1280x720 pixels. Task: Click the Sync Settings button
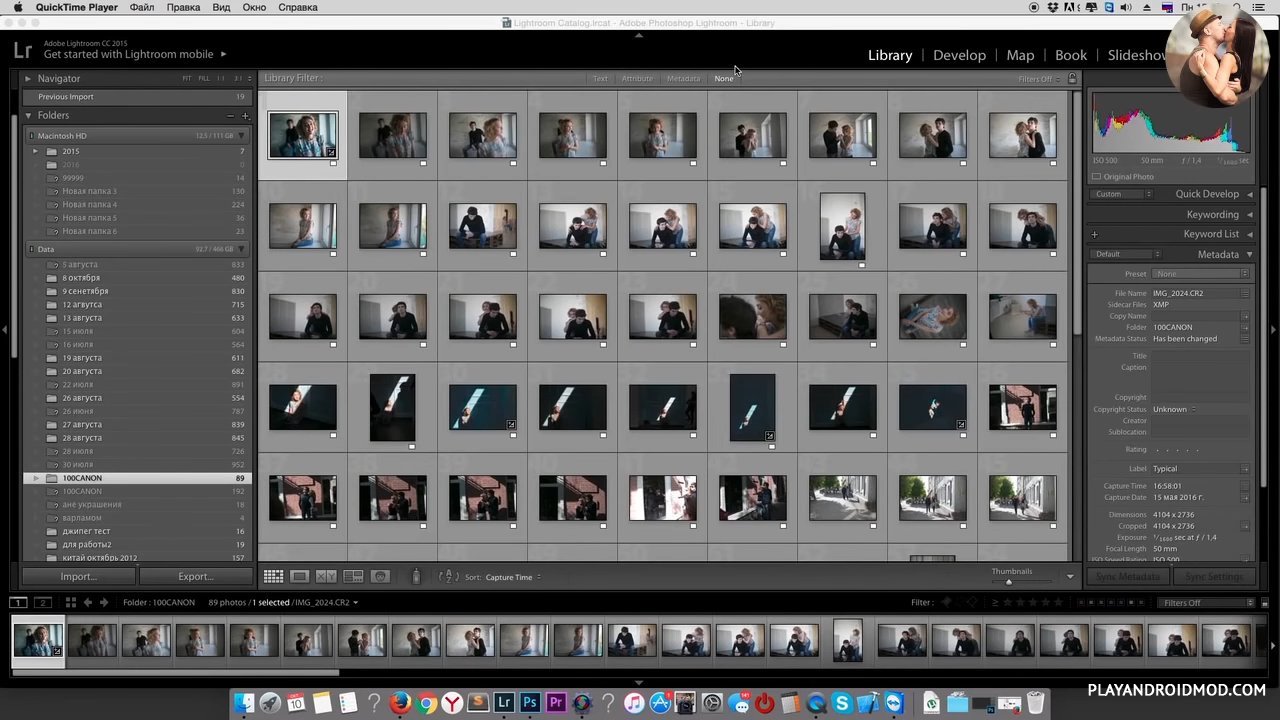click(x=1213, y=577)
